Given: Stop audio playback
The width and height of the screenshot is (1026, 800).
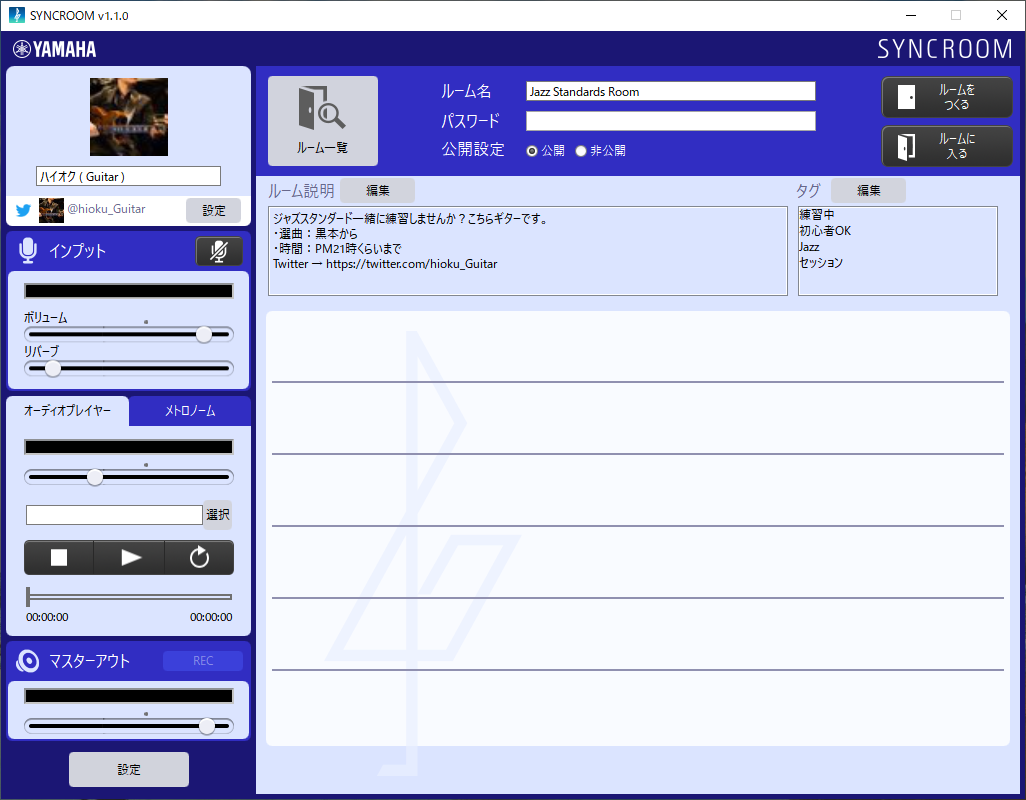Looking at the screenshot, I should coord(59,557).
